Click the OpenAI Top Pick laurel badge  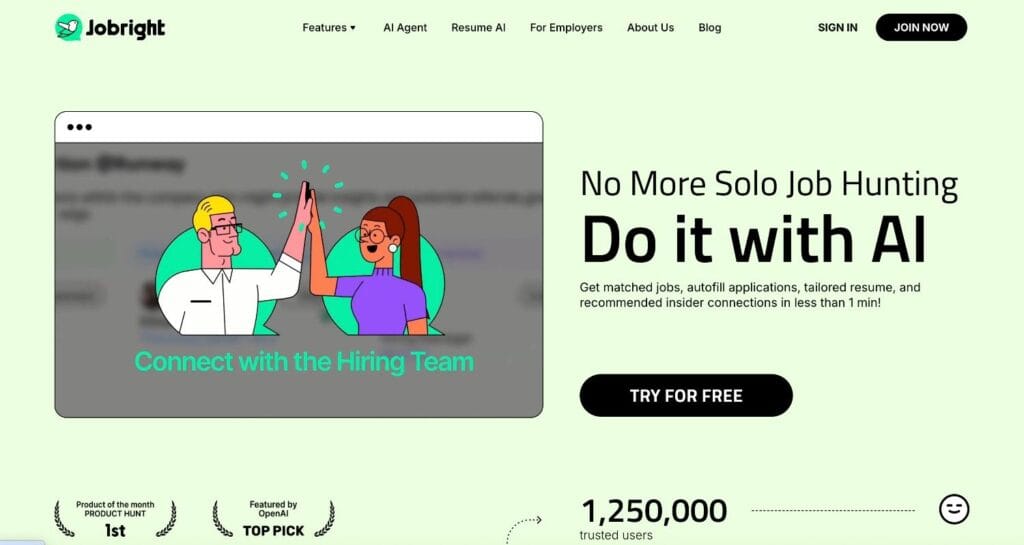point(273,519)
